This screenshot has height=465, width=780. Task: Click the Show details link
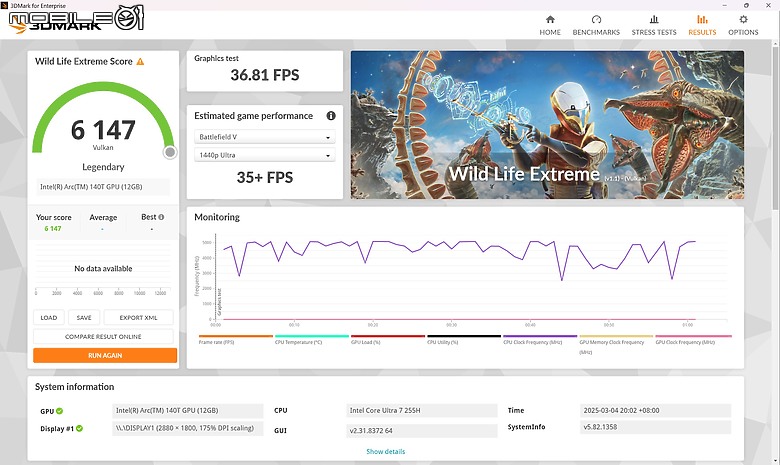(x=386, y=452)
